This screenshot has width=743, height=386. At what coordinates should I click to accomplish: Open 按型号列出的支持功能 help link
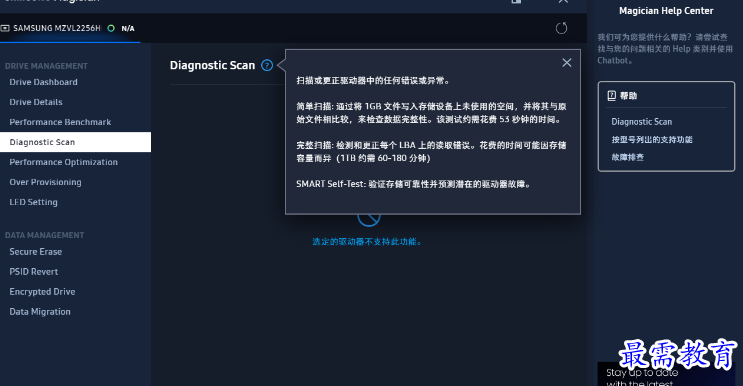(652, 139)
